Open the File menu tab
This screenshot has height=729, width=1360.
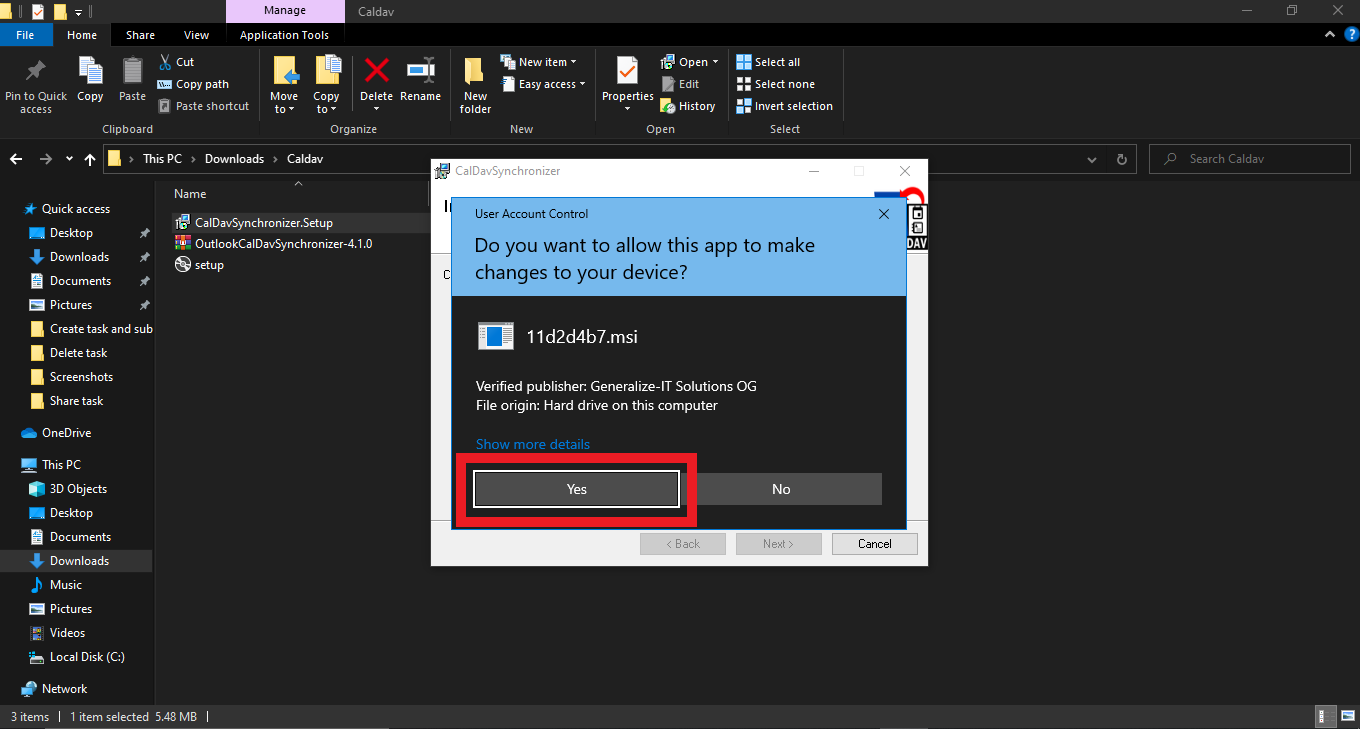coord(25,35)
